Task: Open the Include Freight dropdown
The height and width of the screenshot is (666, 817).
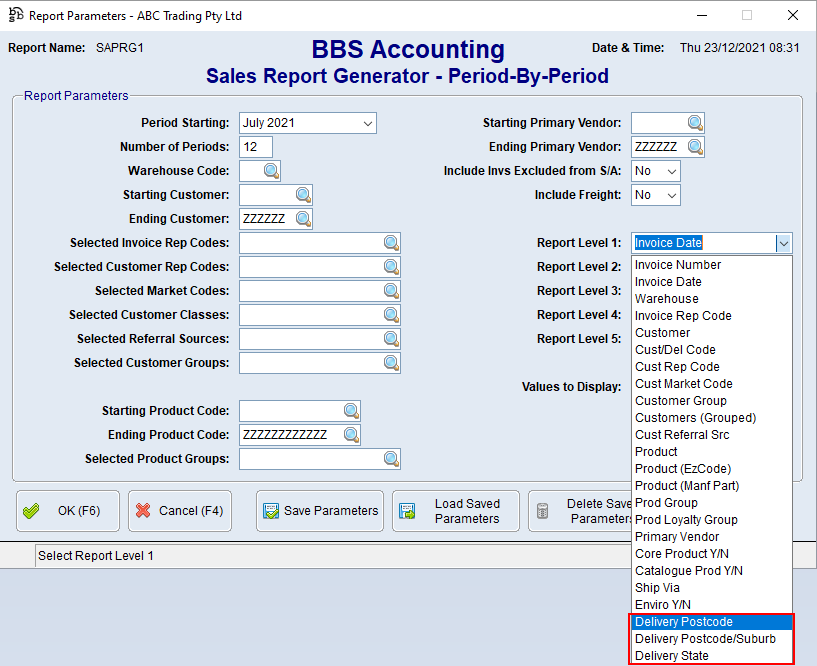Action: click(x=671, y=195)
